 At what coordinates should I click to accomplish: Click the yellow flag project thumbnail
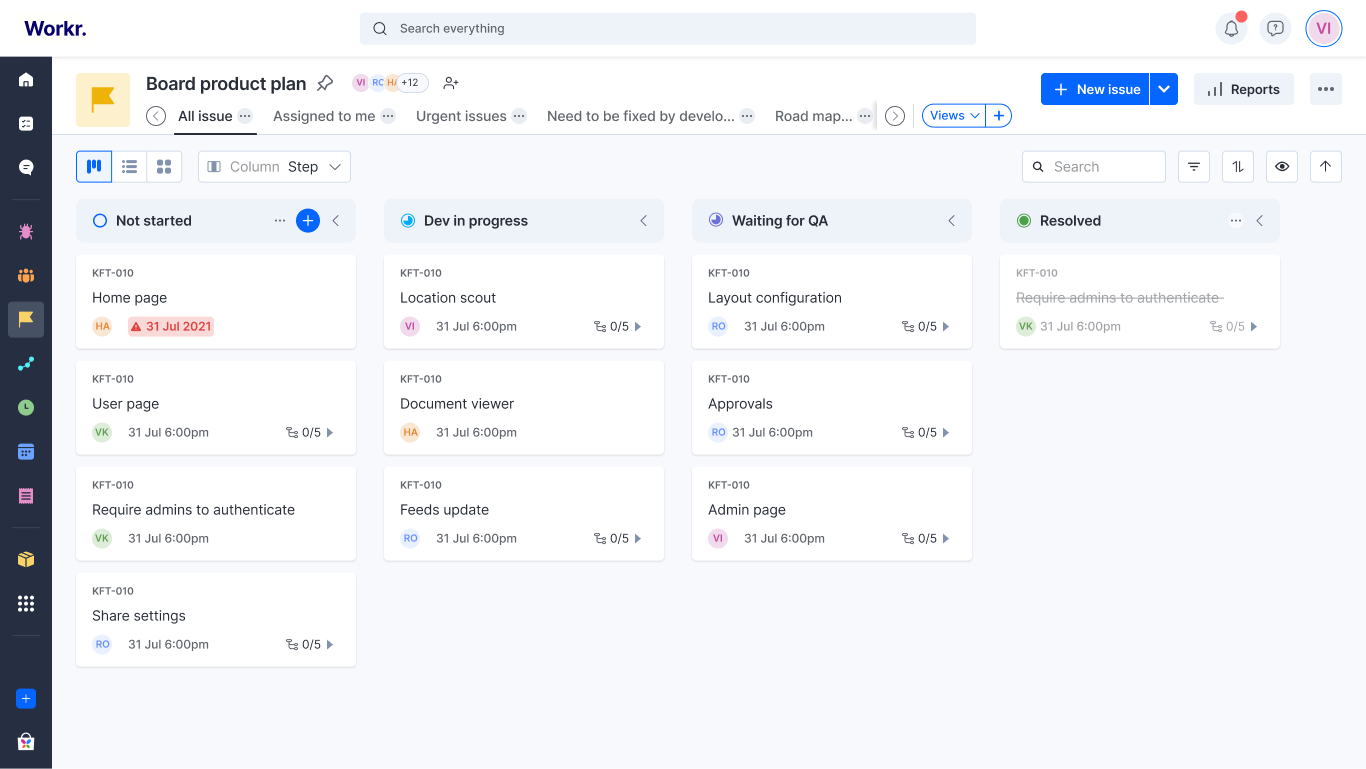(103, 100)
